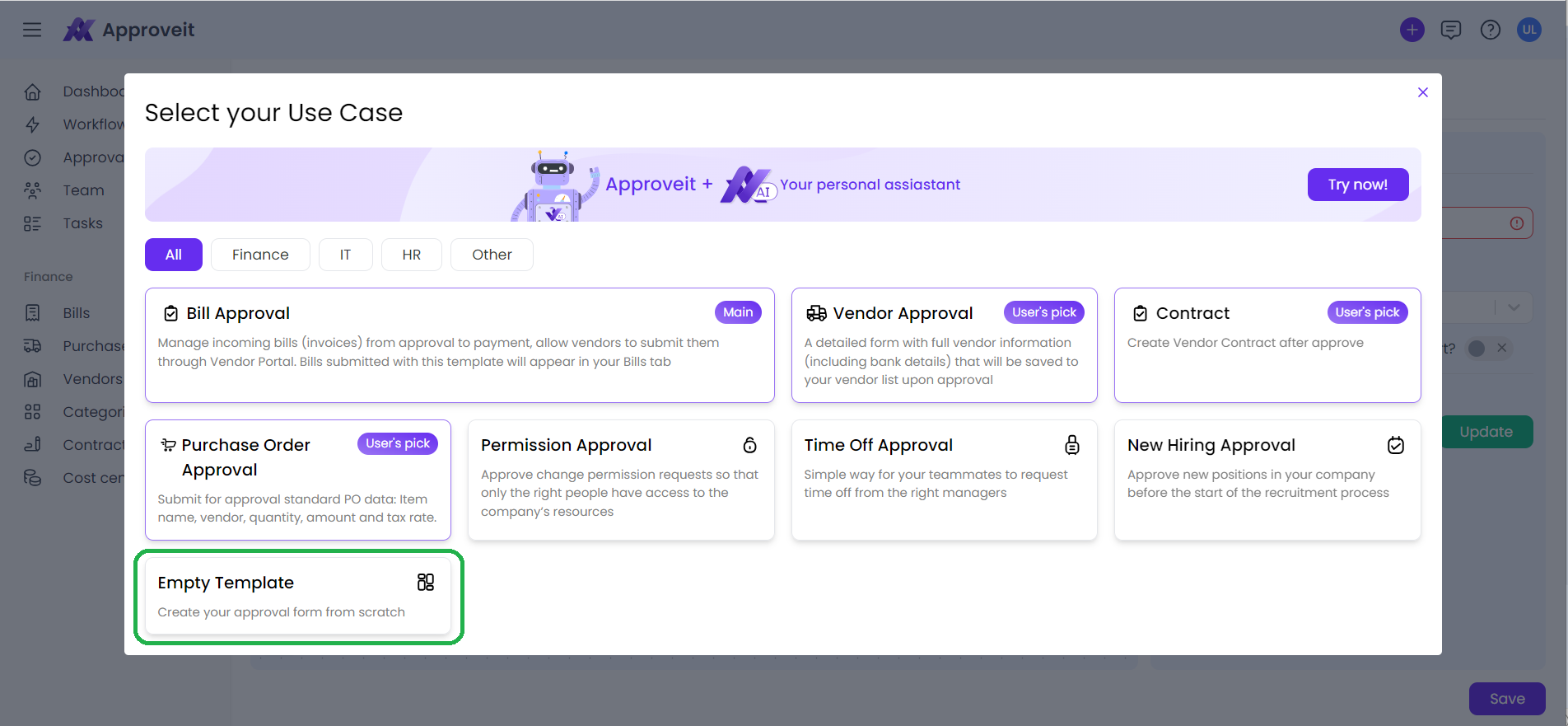Click the Save button in background page
The image size is (1568, 726).
pyautogui.click(x=1507, y=699)
